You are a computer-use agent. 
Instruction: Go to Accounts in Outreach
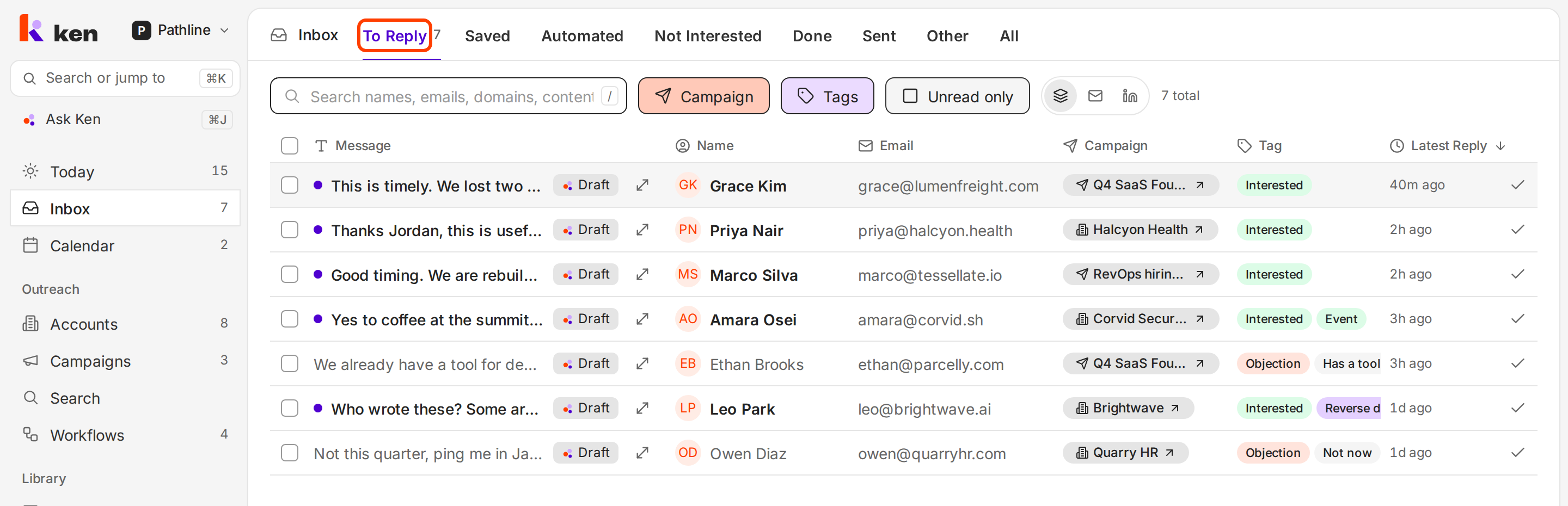pyautogui.click(x=125, y=324)
